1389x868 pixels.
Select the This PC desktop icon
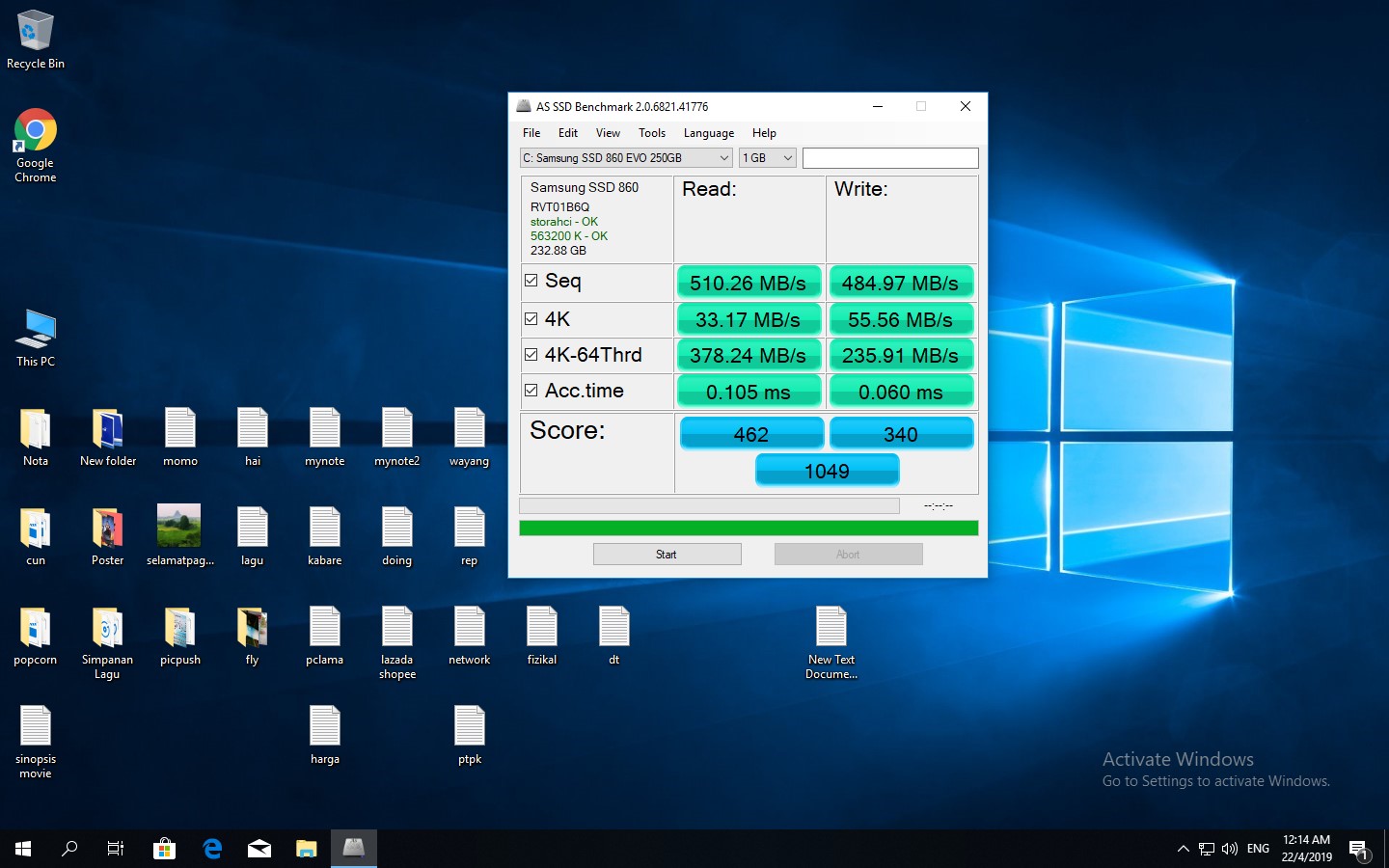point(36,339)
